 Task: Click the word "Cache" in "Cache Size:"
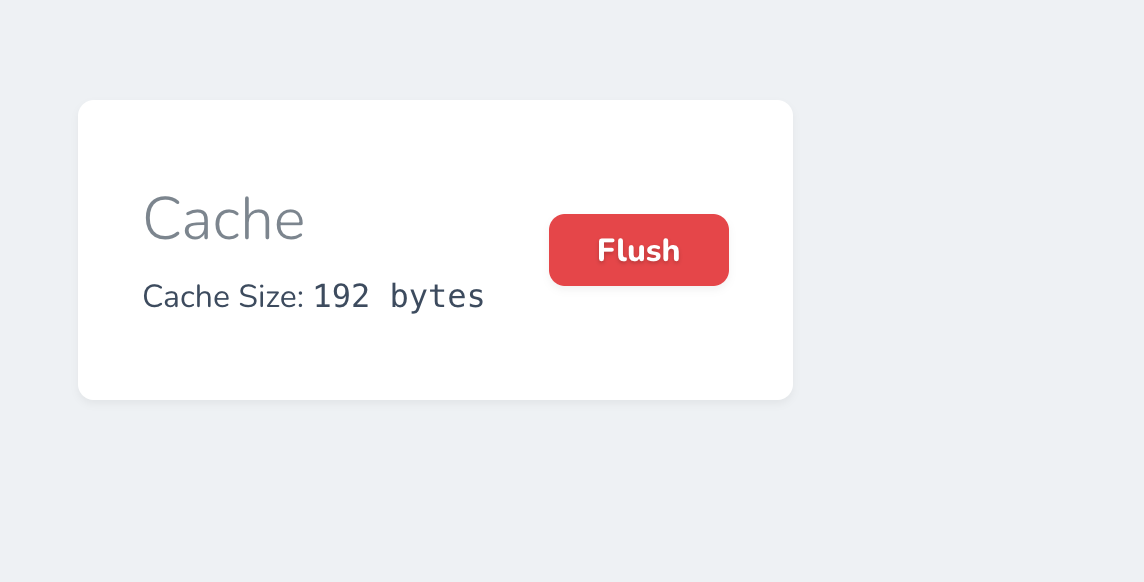173,297
